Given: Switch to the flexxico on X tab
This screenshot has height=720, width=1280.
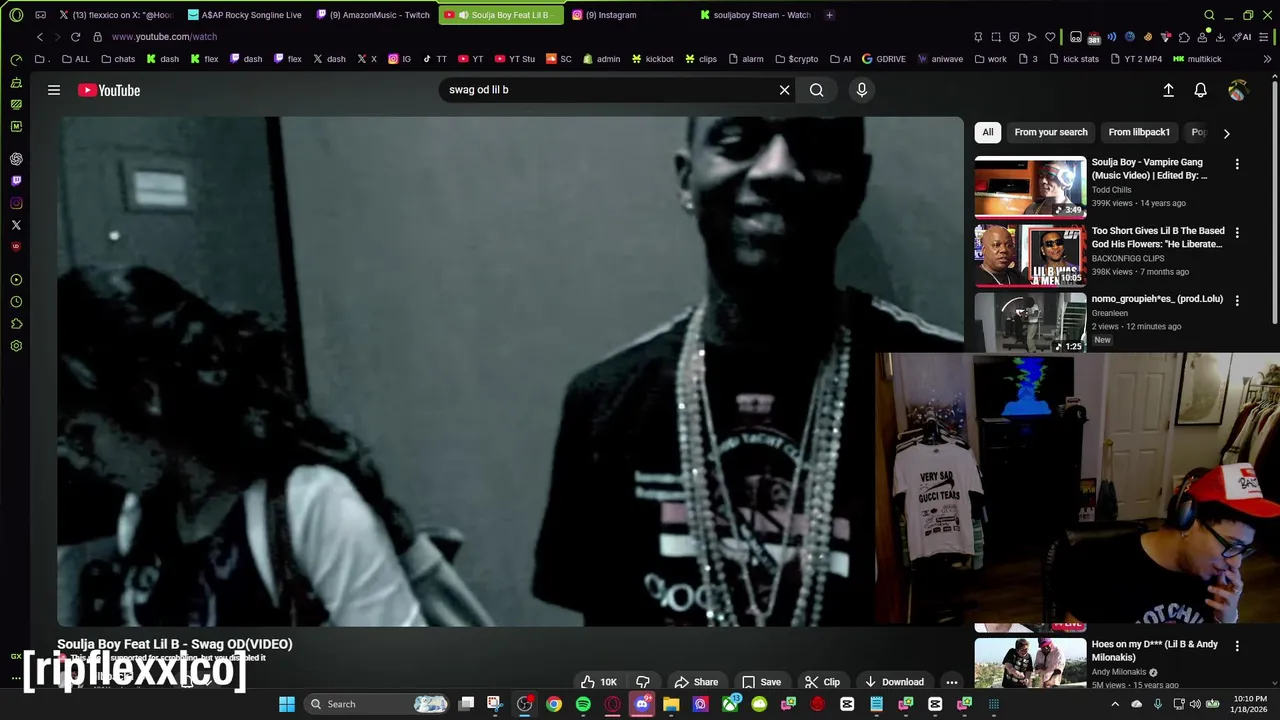Looking at the screenshot, I should [115, 15].
